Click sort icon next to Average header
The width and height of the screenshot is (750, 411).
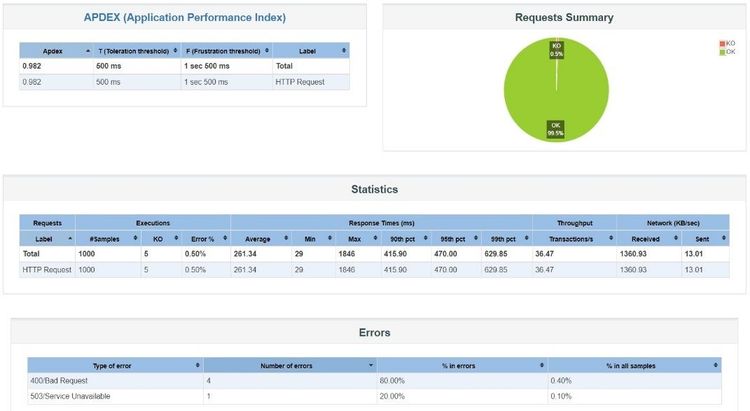[286, 238]
